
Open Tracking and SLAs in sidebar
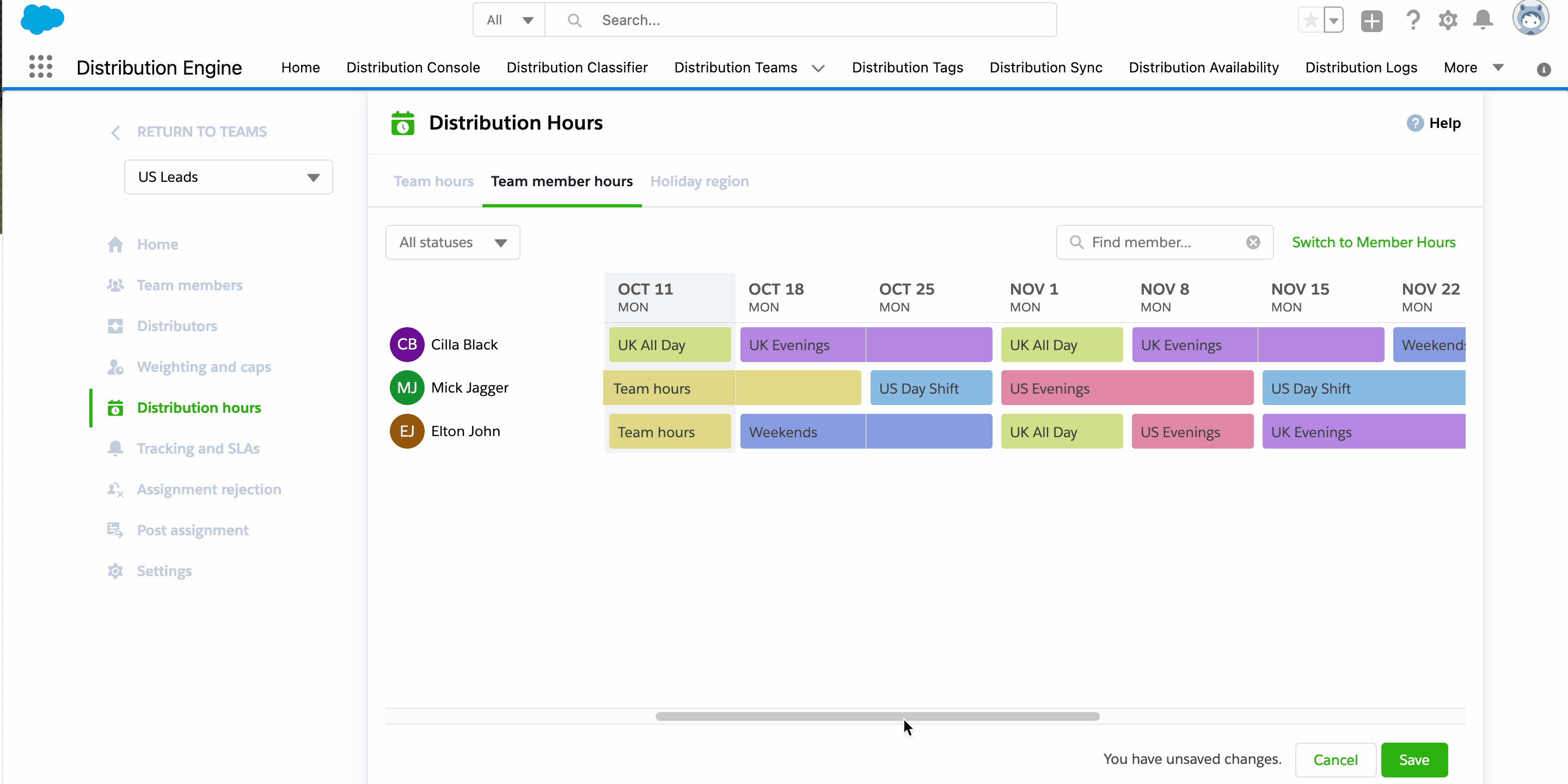198,449
